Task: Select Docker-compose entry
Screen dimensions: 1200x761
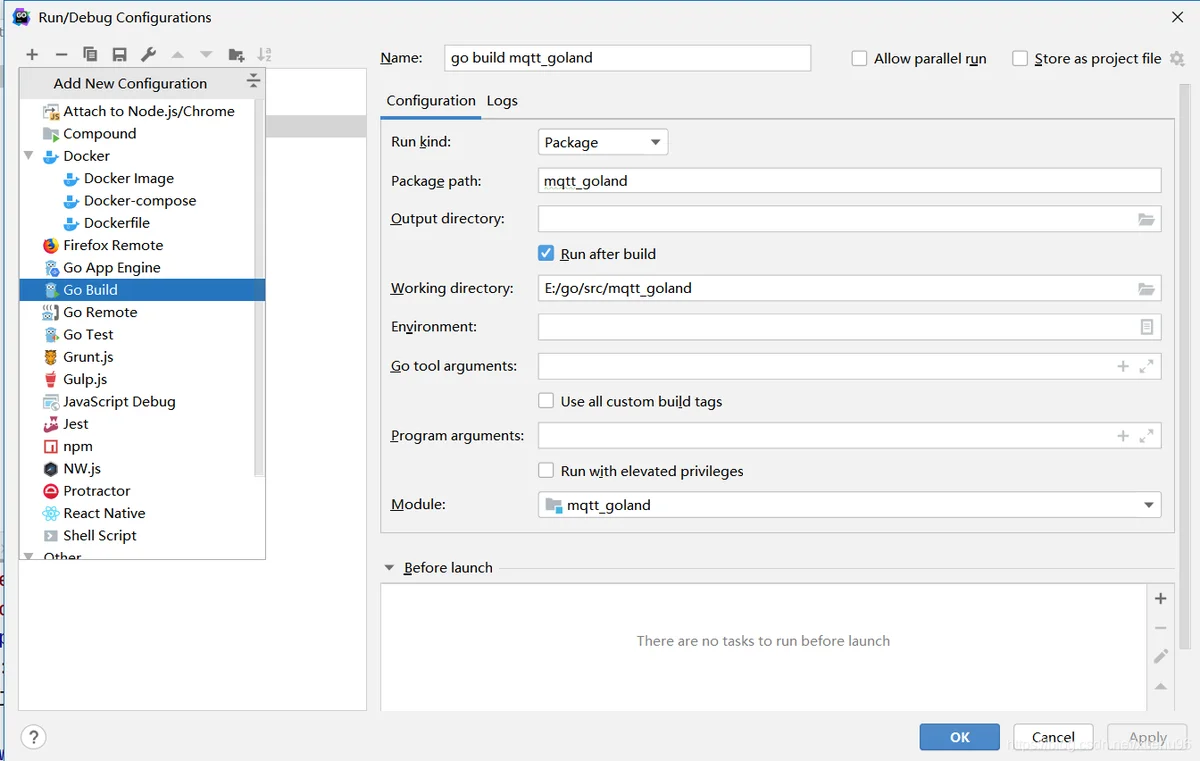Action: 142,200
